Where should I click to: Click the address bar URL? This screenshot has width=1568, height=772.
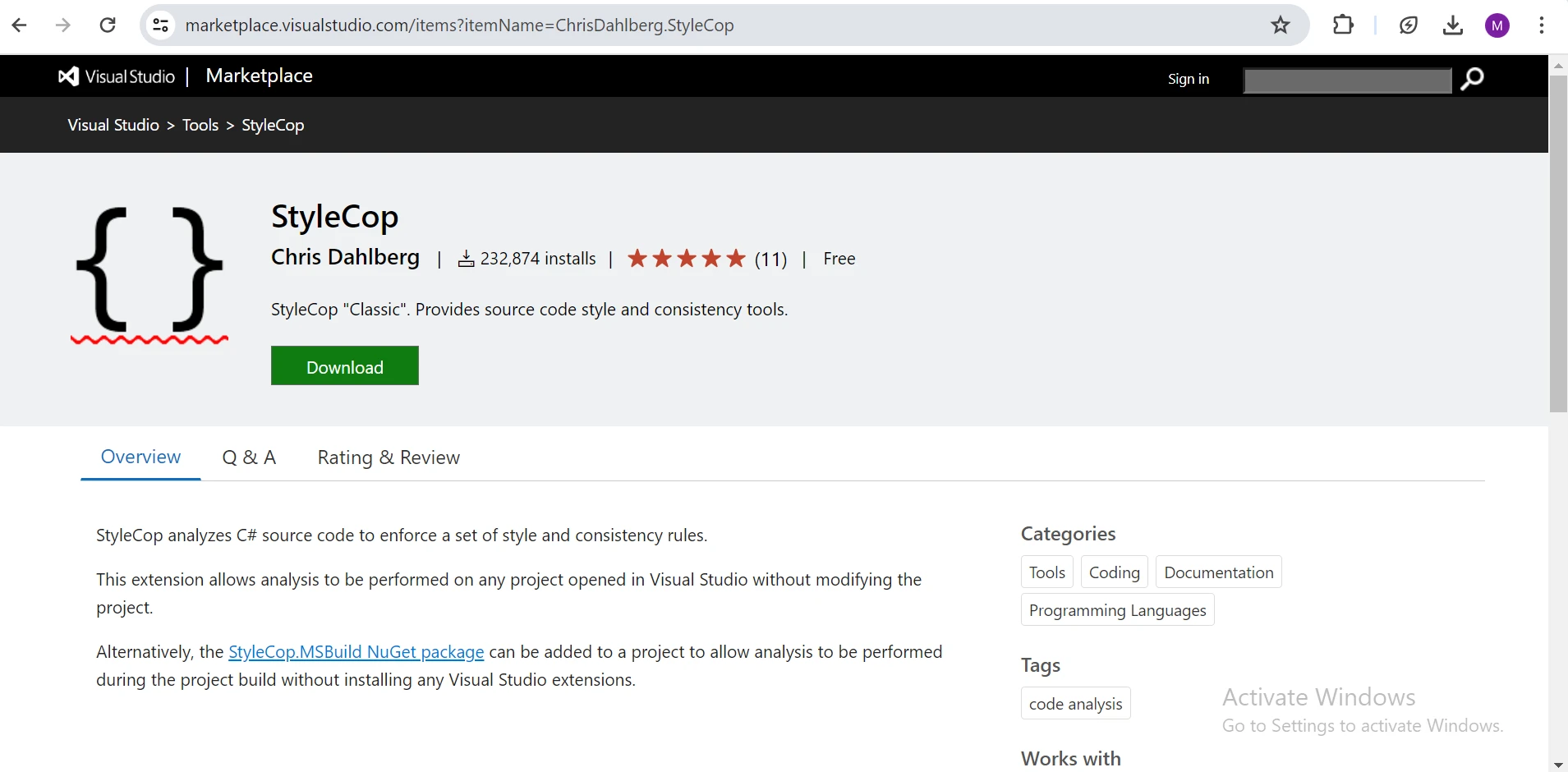[x=460, y=25]
